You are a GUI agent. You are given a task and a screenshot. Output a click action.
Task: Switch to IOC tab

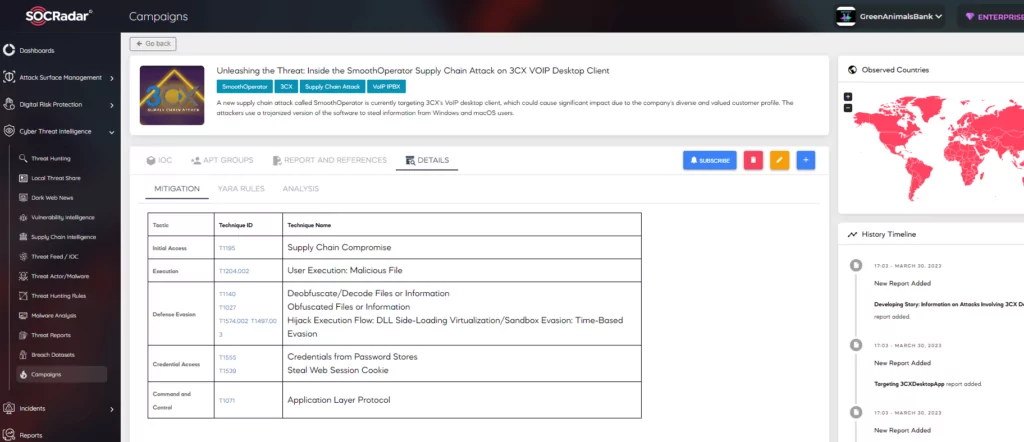coord(159,160)
